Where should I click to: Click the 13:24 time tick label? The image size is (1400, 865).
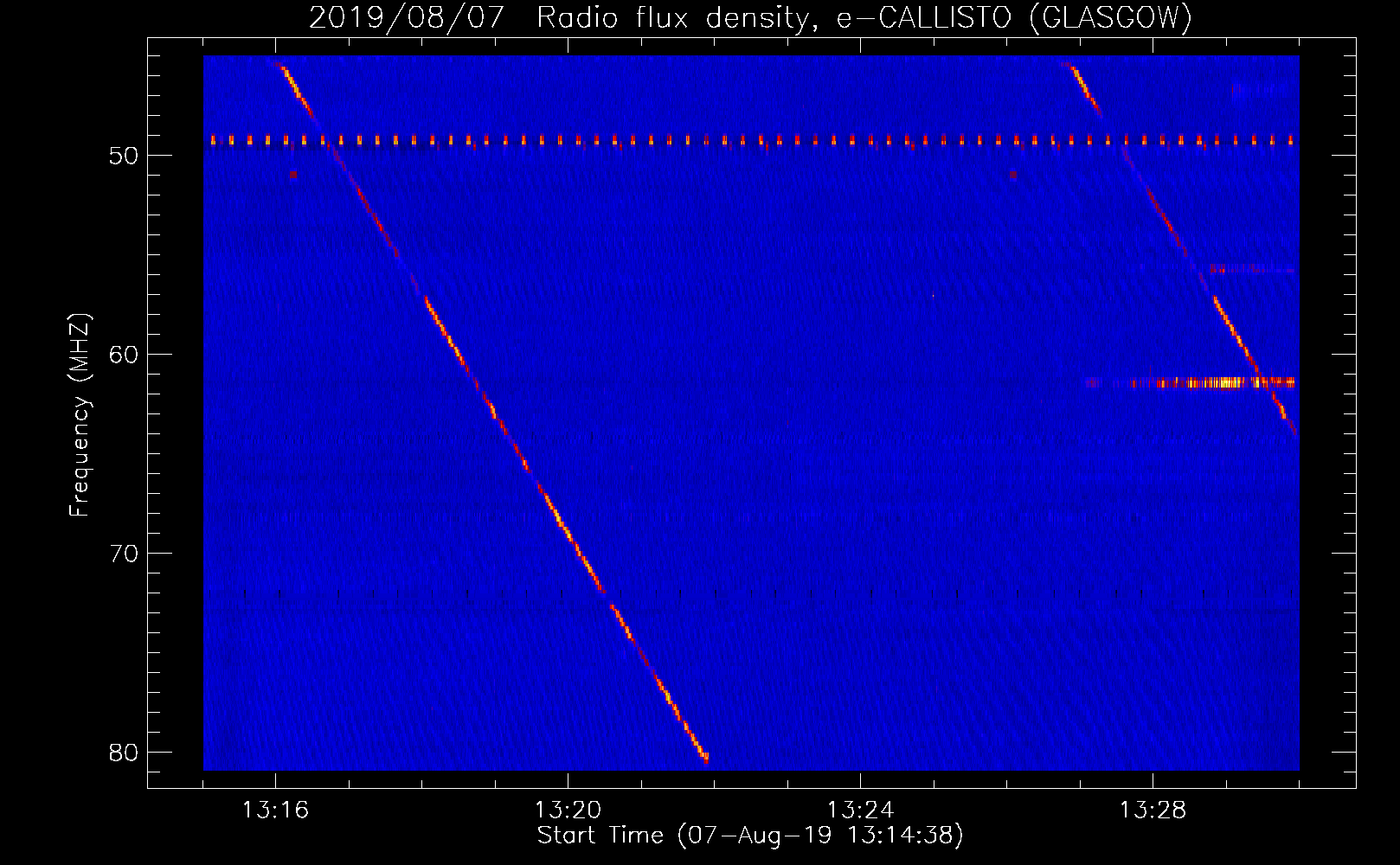click(860, 811)
